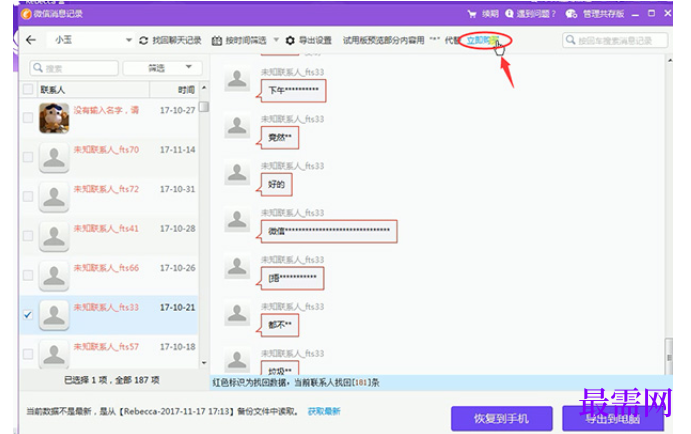Select the 未知联系人_fts72 contact row

(109, 197)
